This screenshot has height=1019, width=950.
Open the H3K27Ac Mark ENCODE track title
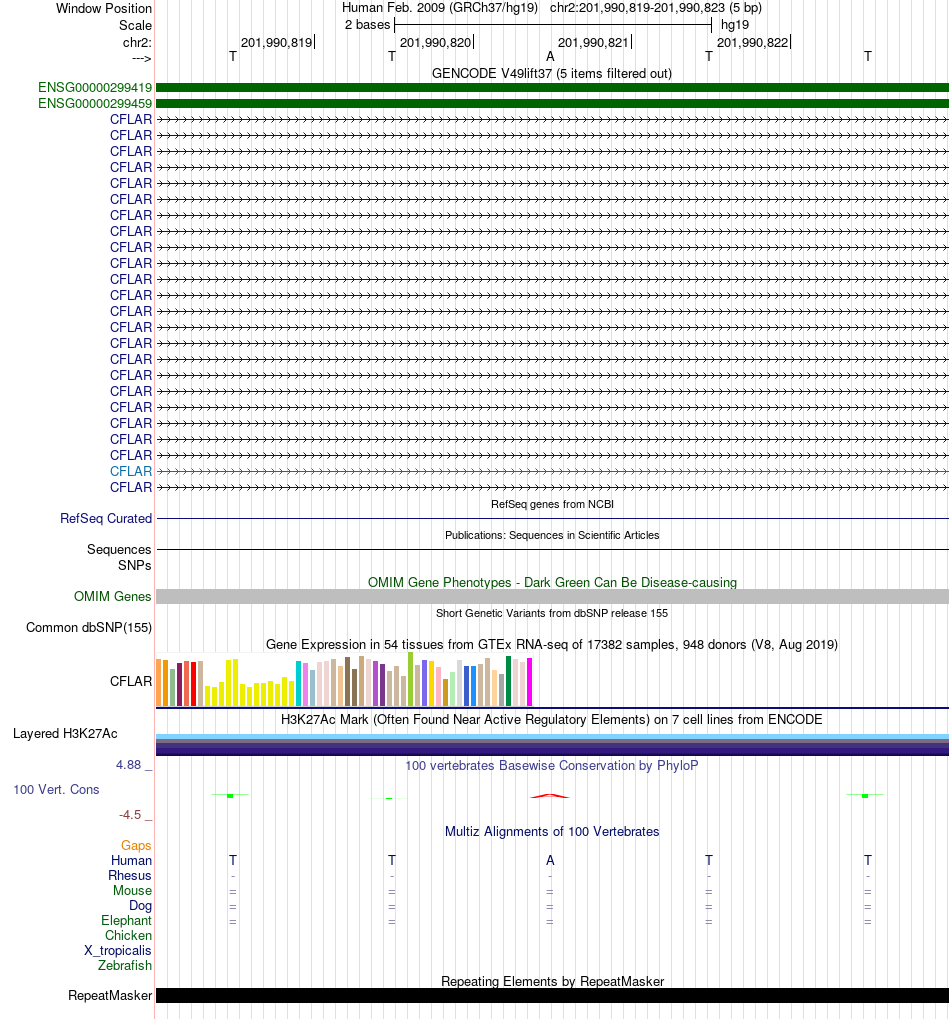point(552,720)
